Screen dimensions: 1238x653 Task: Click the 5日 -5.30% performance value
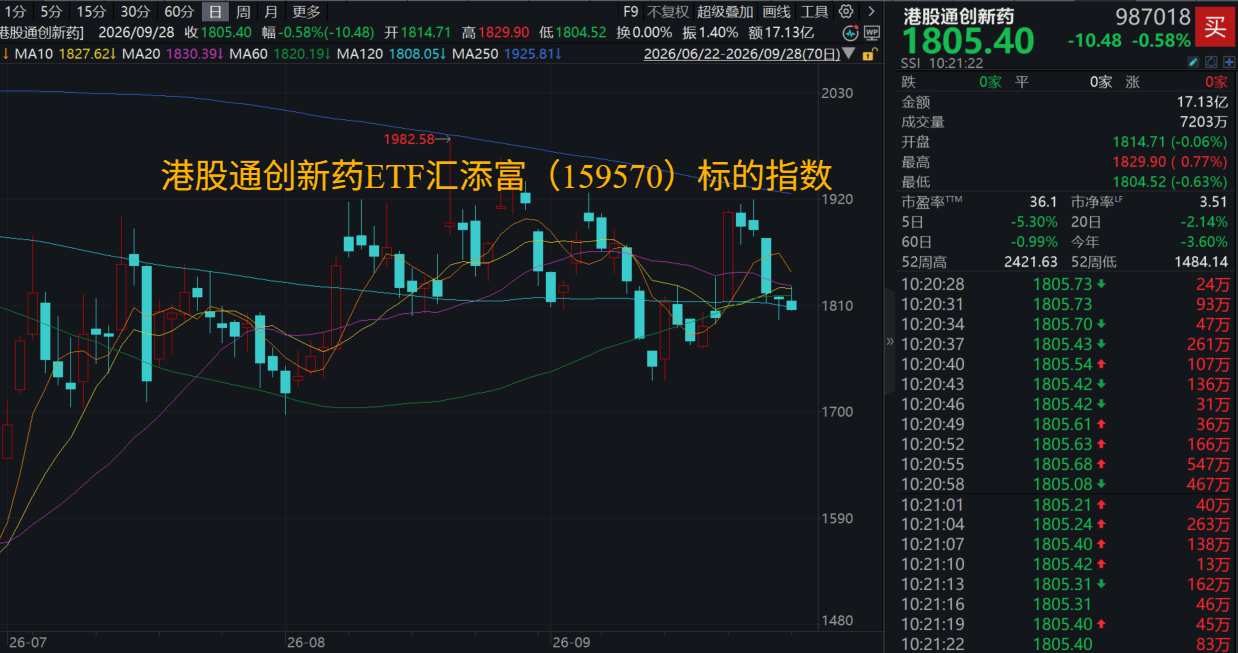tap(1034, 222)
